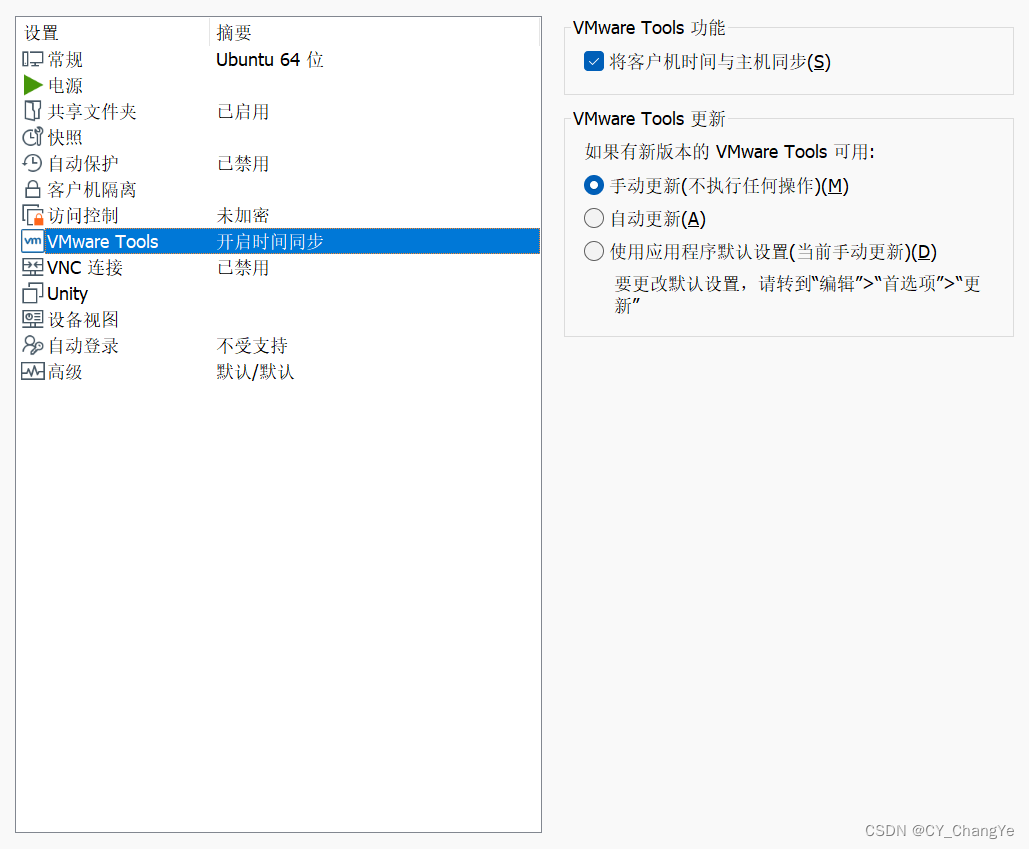Viewport: 1029px width, 849px height.
Task: Click the 自动保护 clock icon
Action: point(33,163)
